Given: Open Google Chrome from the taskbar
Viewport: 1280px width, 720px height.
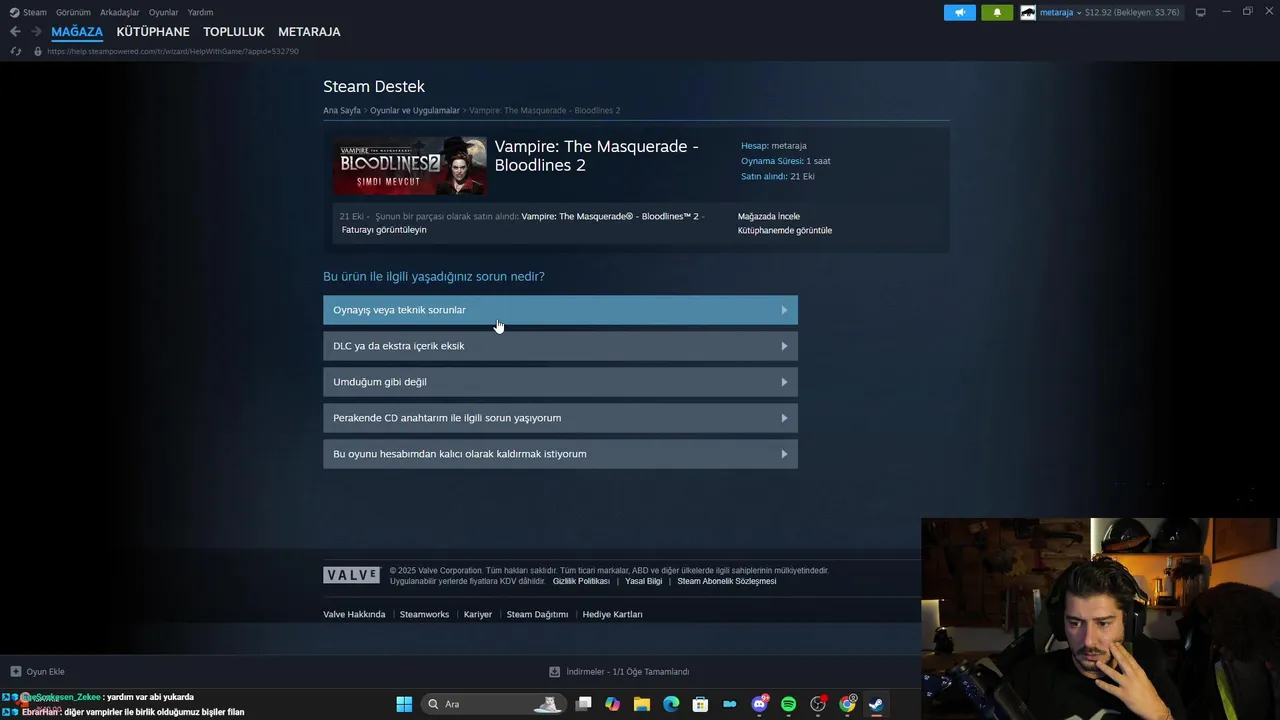Looking at the screenshot, I should point(847,704).
